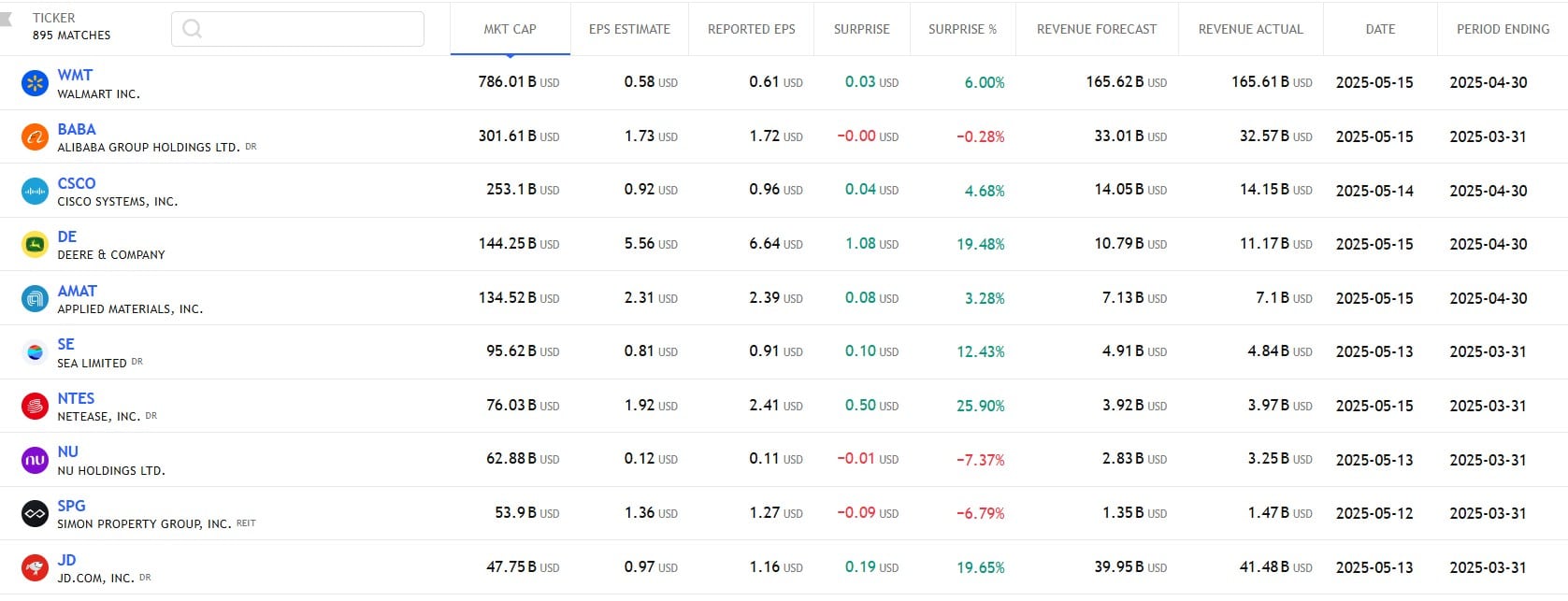Viewport: 1568px width, 601px height.
Task: Click the 'WALMART INC.' company name
Action: pos(98,94)
